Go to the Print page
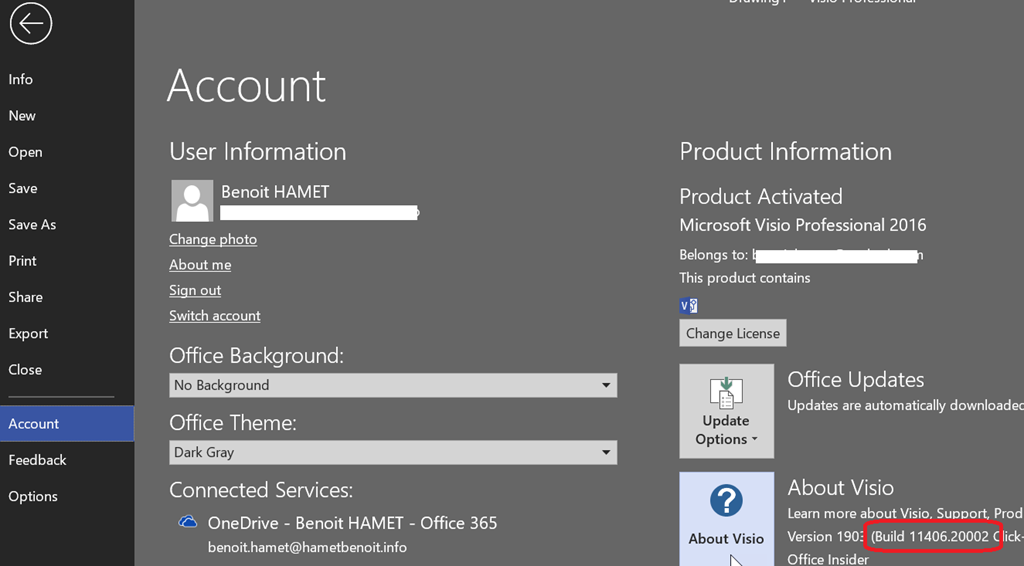This screenshot has width=1024, height=566. 23,261
